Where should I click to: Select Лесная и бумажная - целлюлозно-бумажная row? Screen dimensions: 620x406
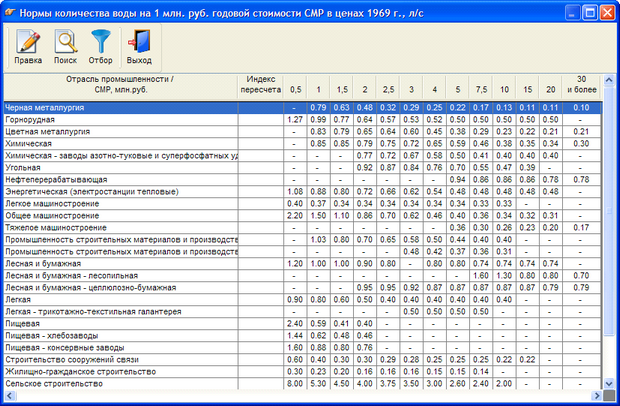point(302,288)
